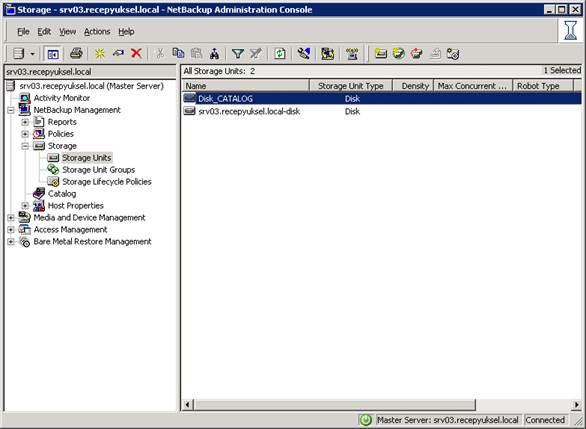Screen dimensions: 586x429
Task: Expand Media and Device Management node
Action: (11, 218)
